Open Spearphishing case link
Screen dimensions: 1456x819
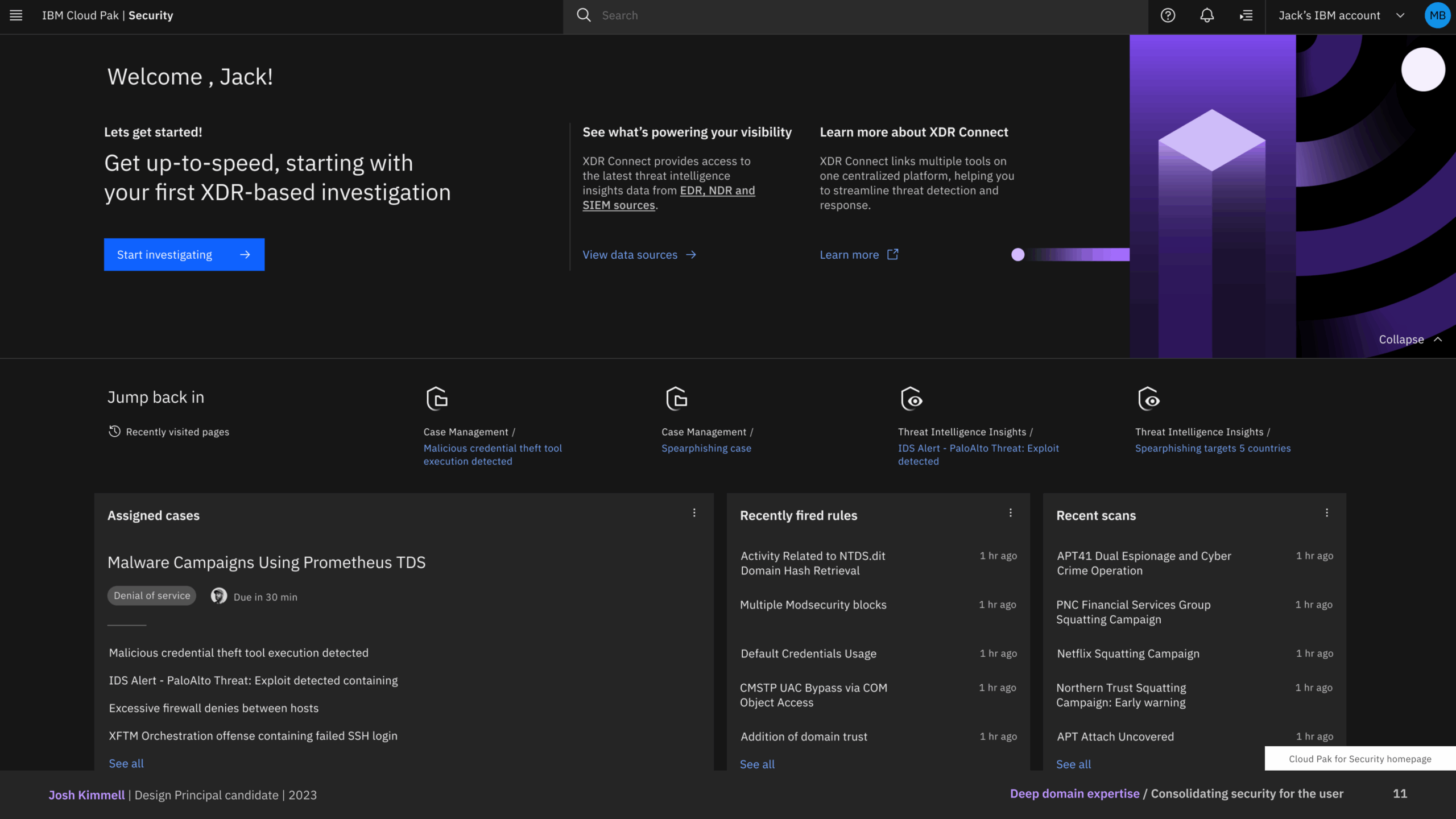coord(706,448)
